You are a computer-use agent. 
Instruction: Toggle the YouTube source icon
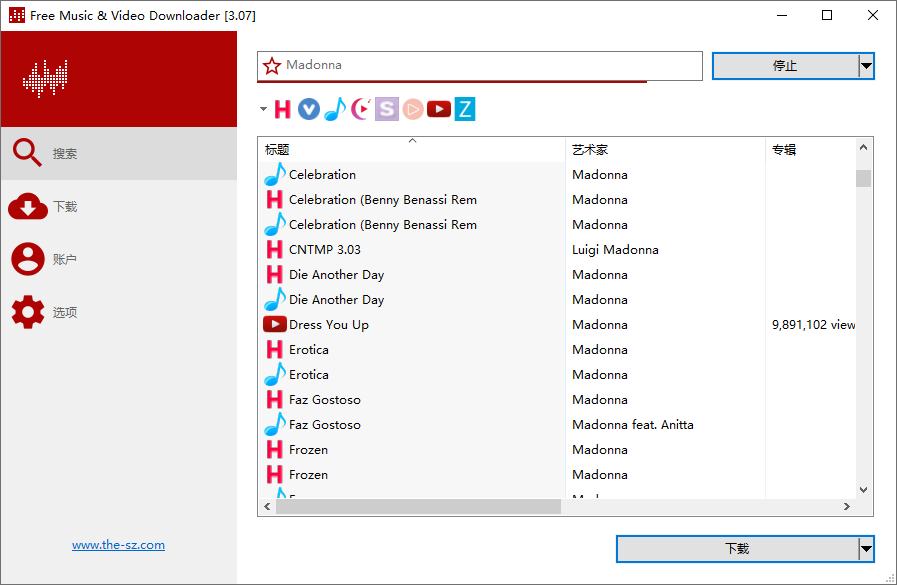click(x=439, y=109)
